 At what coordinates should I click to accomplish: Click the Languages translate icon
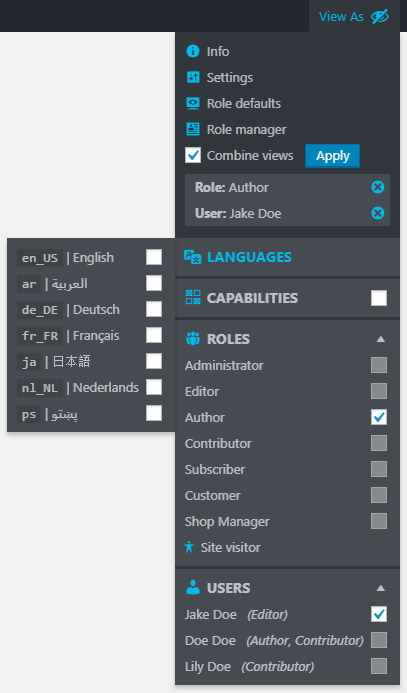[x=192, y=257]
